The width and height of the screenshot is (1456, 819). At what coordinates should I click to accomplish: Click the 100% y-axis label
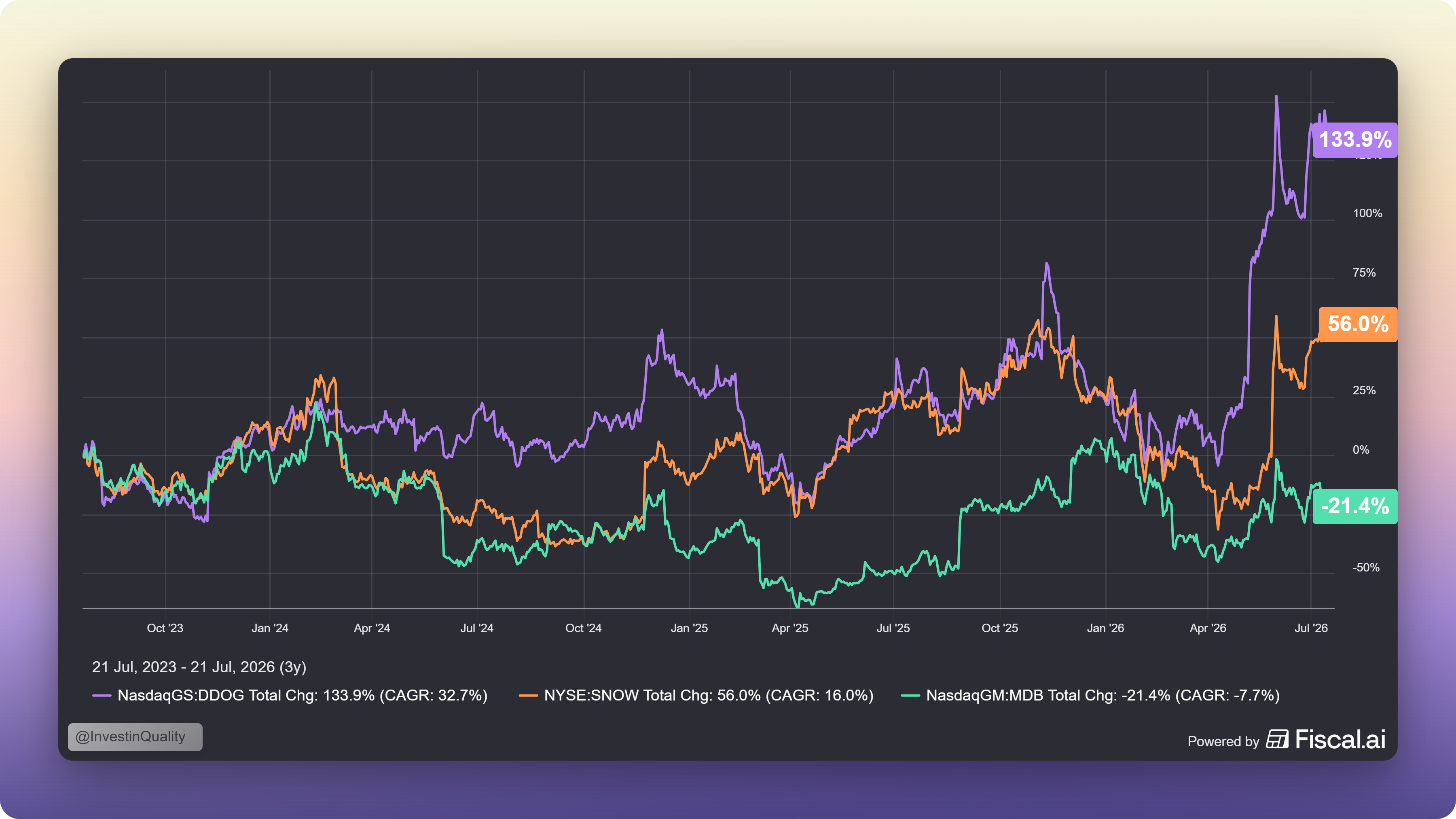click(1367, 213)
